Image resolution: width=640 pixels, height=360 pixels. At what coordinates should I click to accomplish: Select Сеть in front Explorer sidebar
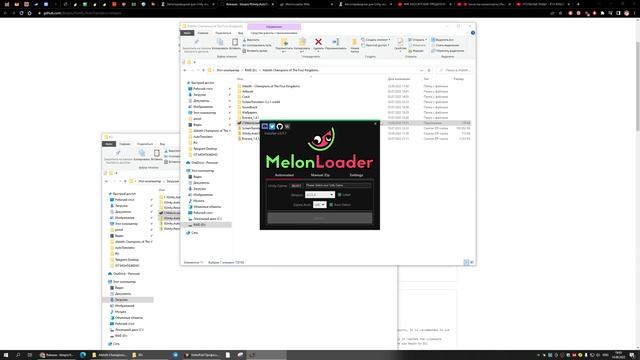tap(195, 233)
